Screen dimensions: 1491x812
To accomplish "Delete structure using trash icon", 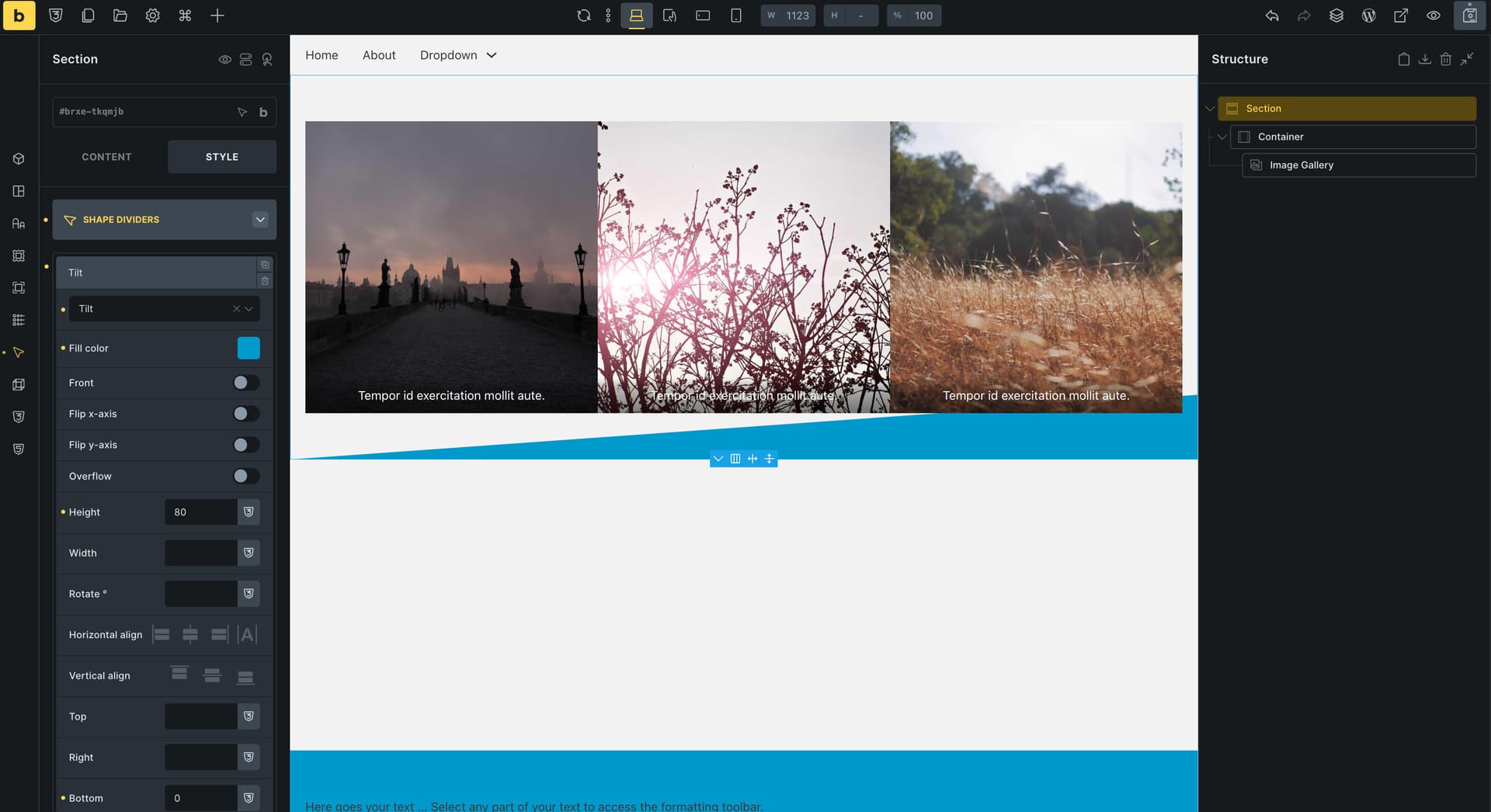I will [1445, 59].
